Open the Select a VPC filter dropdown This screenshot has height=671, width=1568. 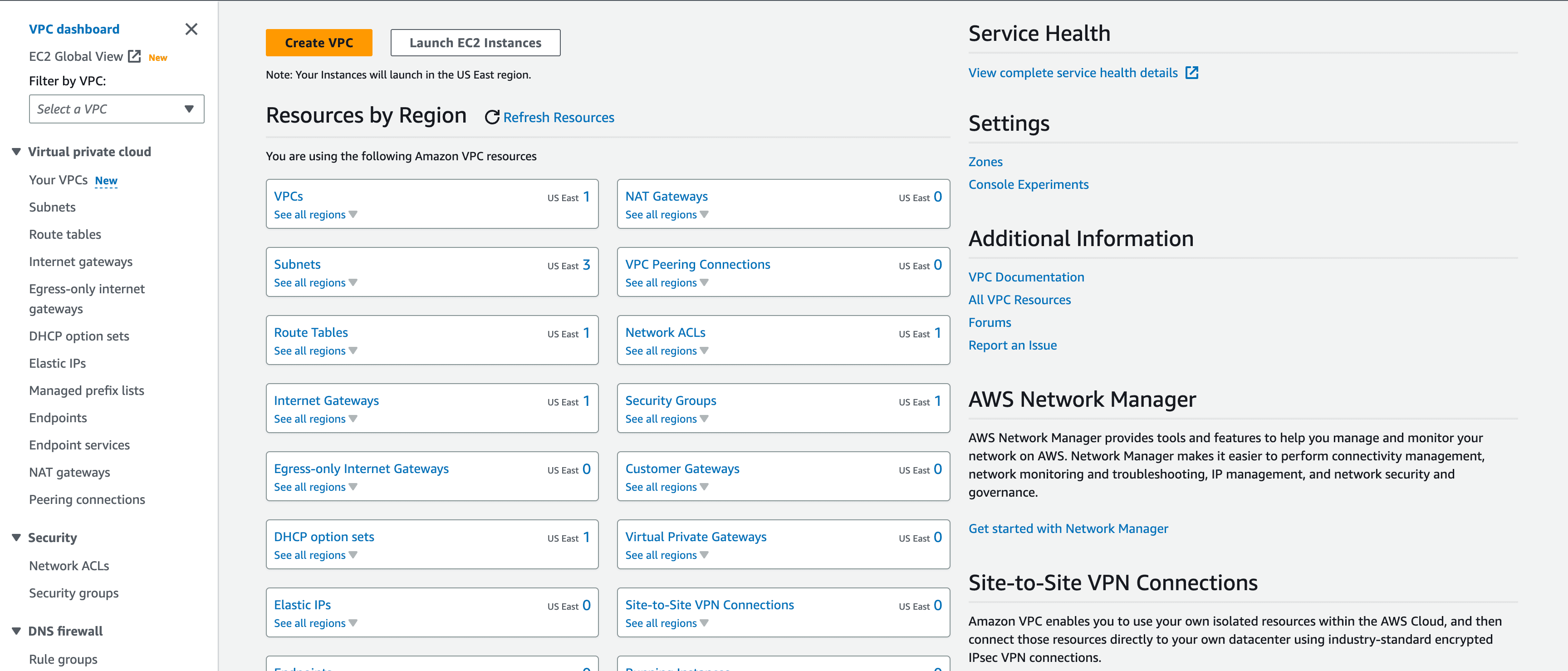point(116,109)
